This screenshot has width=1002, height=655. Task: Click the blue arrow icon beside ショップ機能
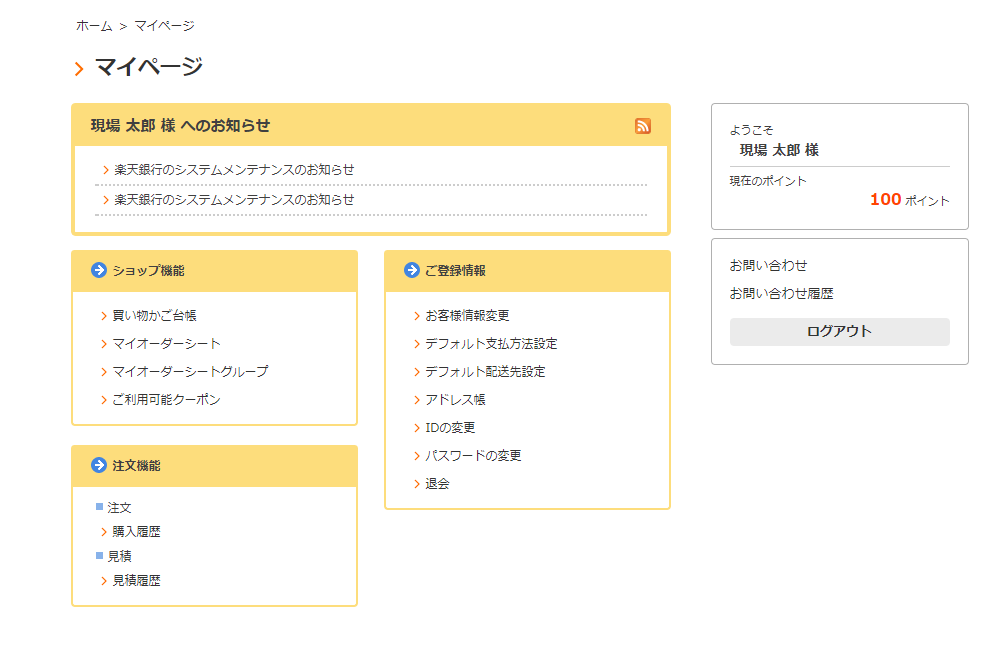point(98,270)
